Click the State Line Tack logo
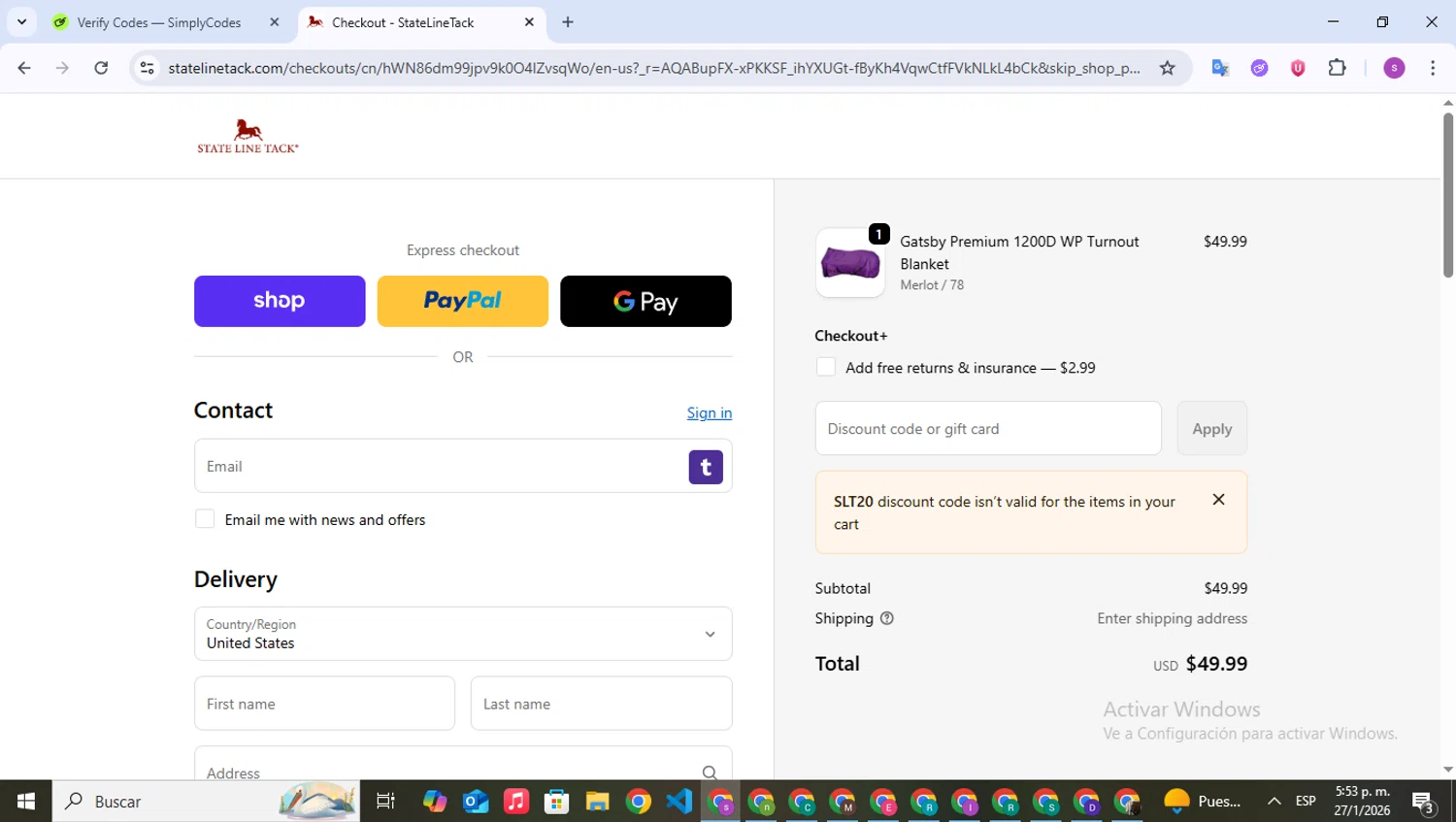 pos(248,136)
